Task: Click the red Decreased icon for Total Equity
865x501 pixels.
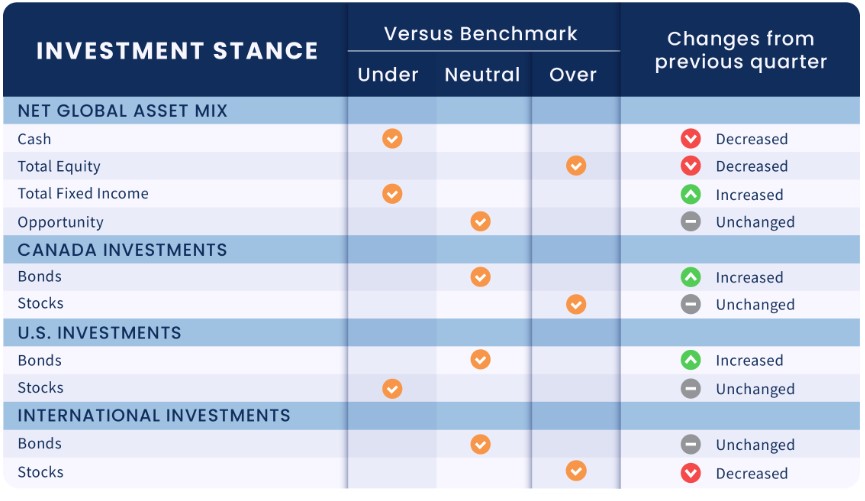Action: [x=691, y=166]
